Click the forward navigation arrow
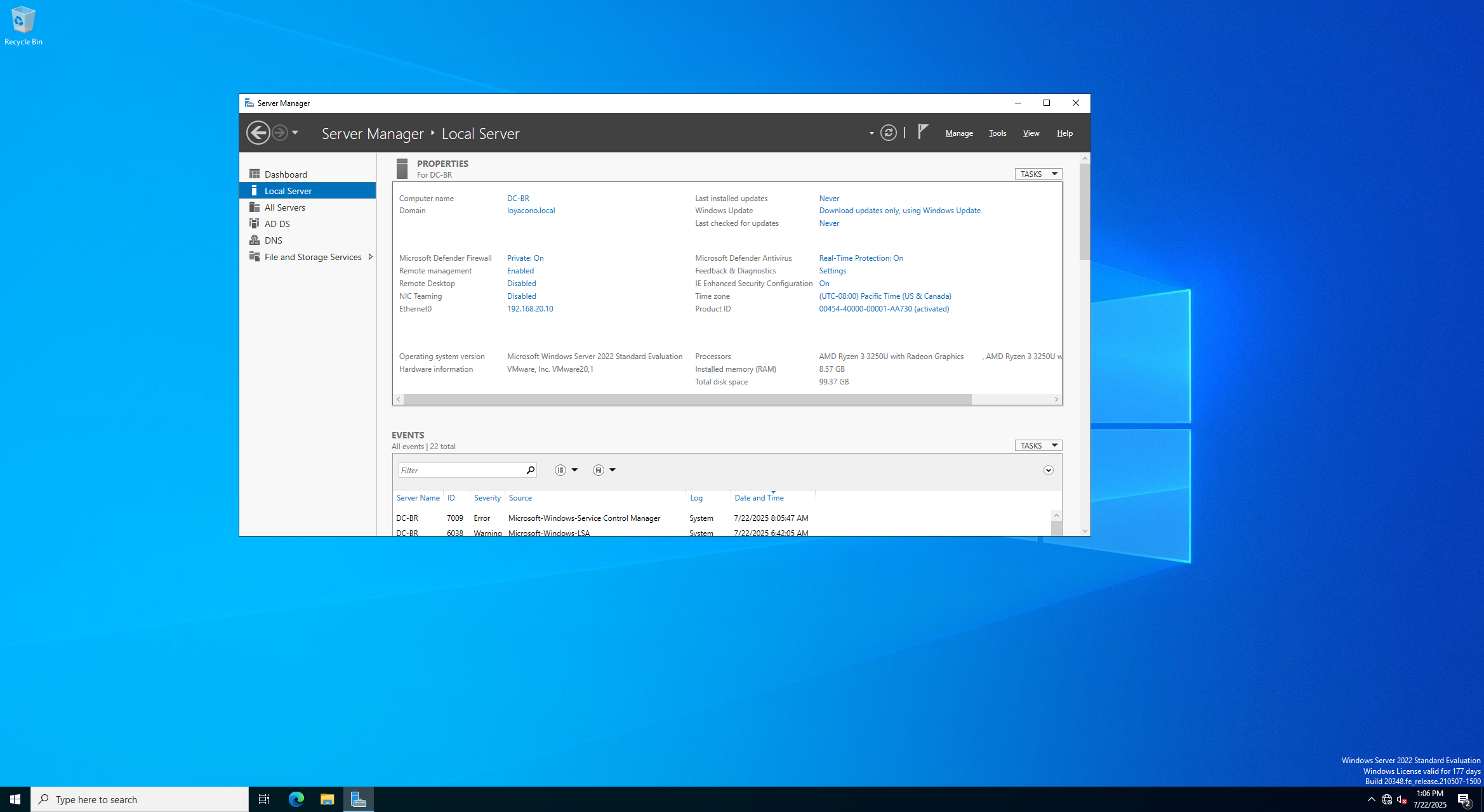Image resolution: width=1484 pixels, height=812 pixels. coord(279,133)
